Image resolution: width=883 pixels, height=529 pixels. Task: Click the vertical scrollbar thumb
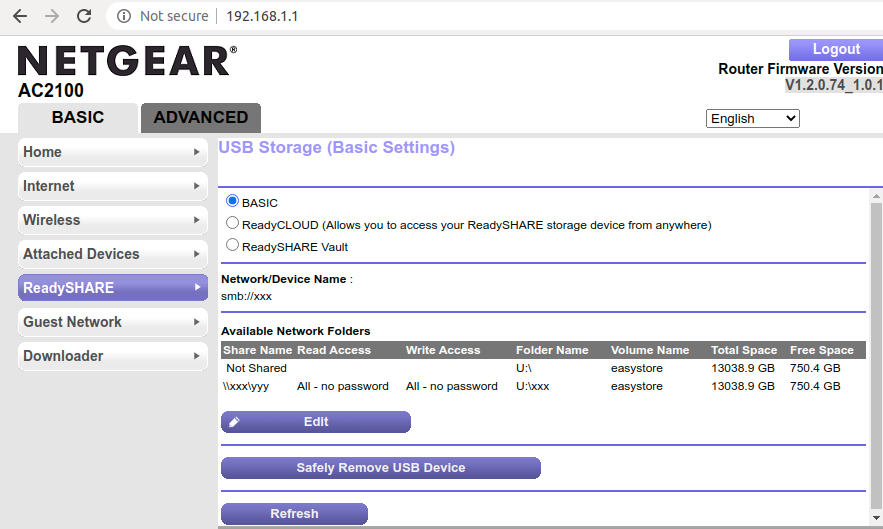[x=876, y=355]
